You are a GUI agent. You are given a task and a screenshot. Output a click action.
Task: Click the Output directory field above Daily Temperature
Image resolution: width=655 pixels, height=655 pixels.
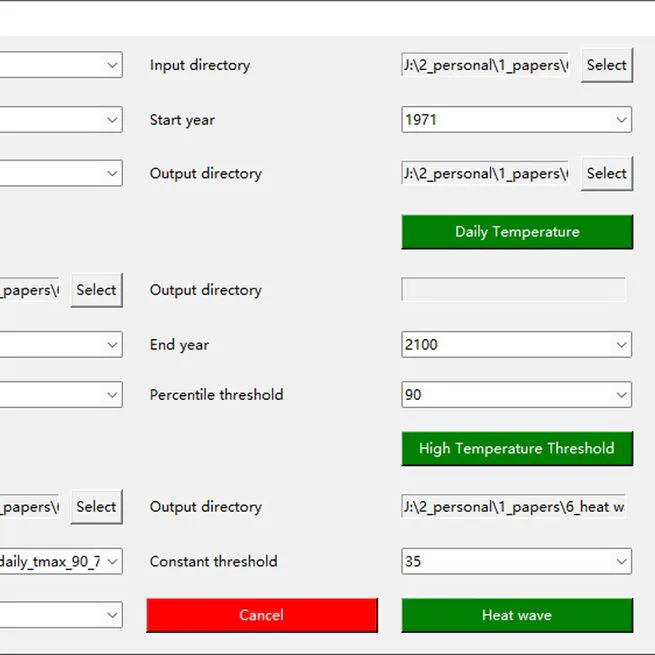pos(486,173)
